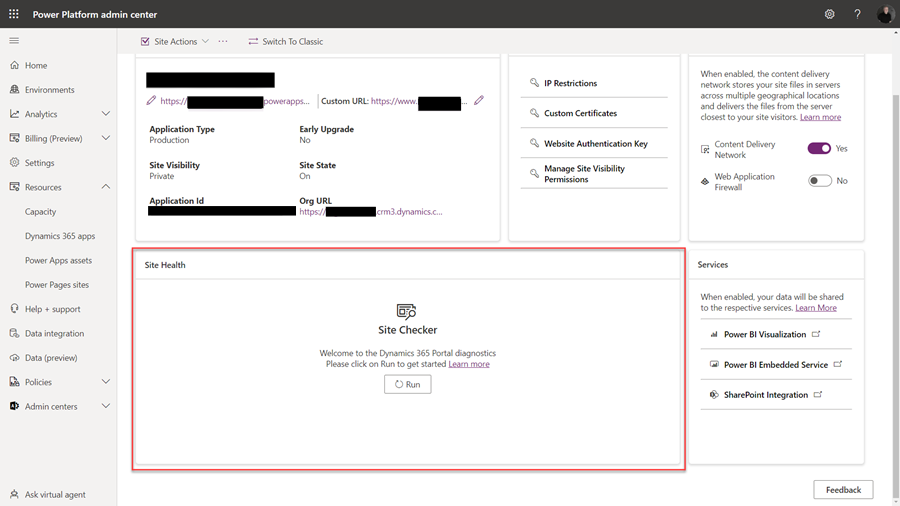Enable the Web Application Firewall toggle
The width and height of the screenshot is (900, 506).
[819, 181]
